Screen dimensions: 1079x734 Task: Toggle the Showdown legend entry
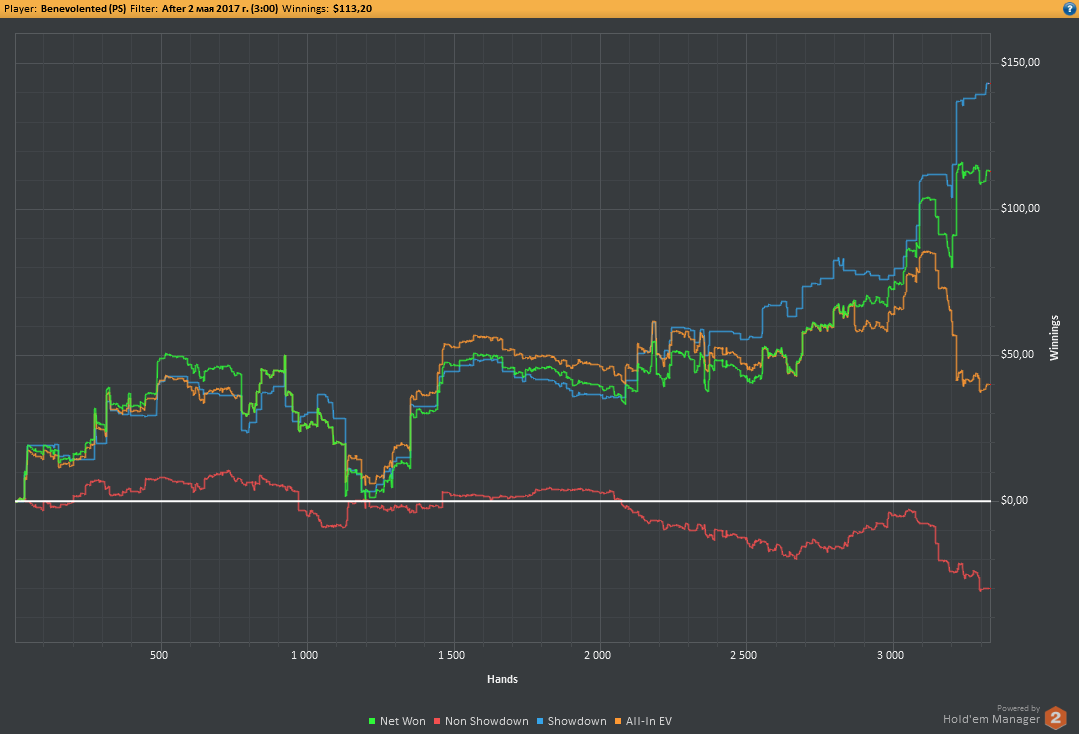click(x=572, y=721)
